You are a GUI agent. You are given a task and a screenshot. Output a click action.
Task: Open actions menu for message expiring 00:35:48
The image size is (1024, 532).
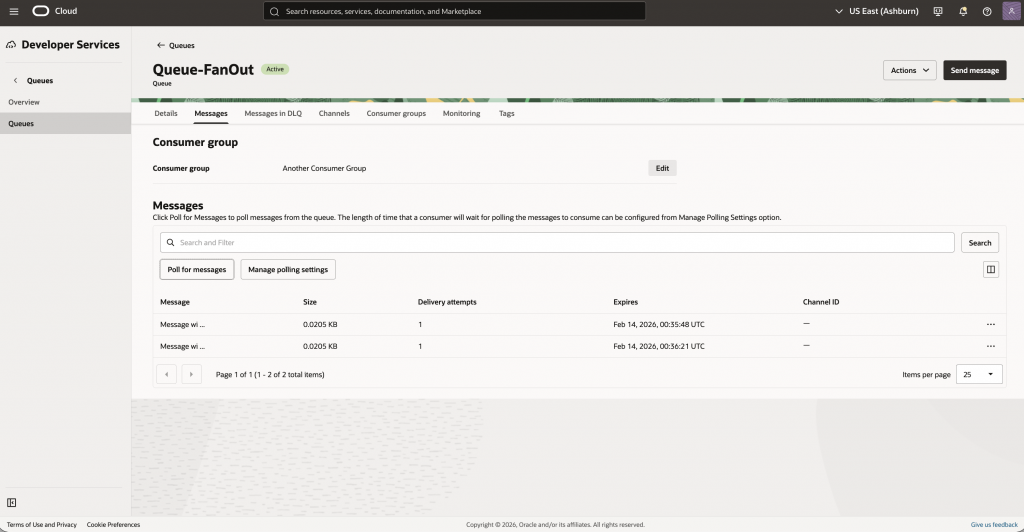coord(991,324)
